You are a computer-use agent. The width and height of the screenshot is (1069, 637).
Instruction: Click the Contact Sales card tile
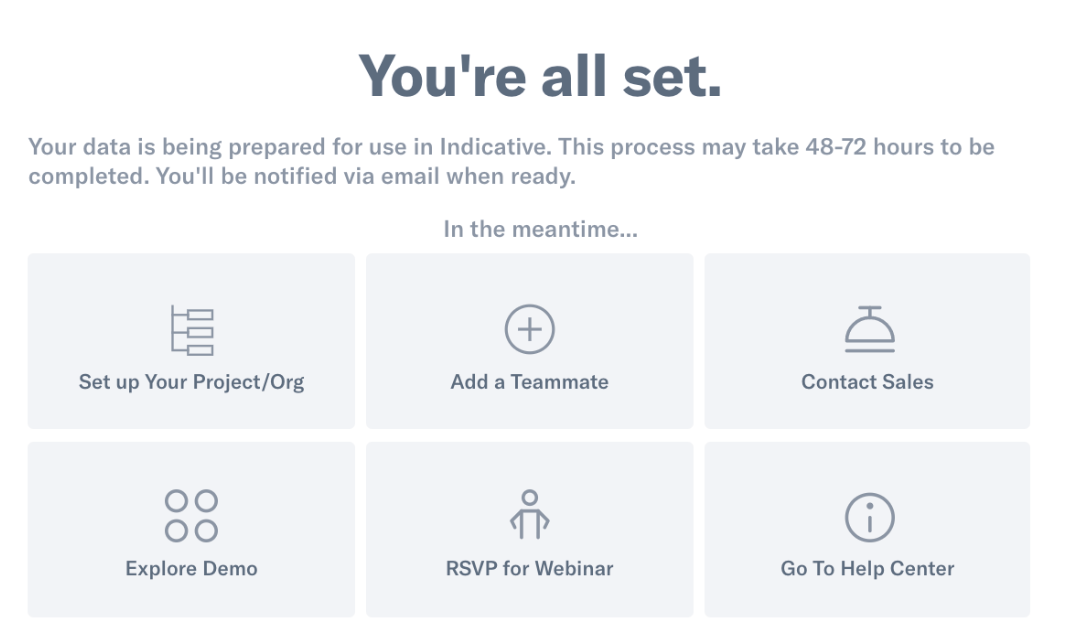coord(867,341)
